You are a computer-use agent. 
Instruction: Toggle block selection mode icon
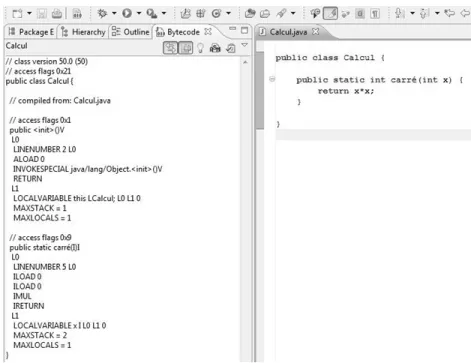click(360, 14)
